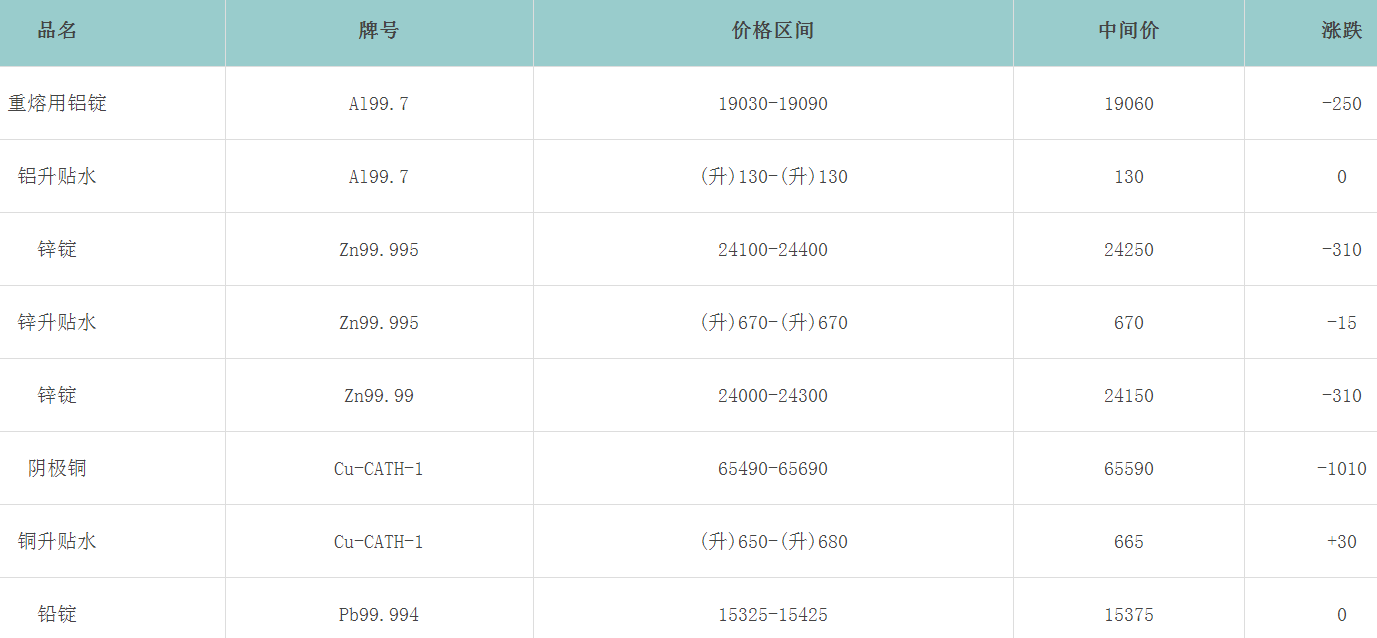Select the 重熔用铝锭 product name cell
The height and width of the screenshot is (638, 1377).
[x=57, y=104]
